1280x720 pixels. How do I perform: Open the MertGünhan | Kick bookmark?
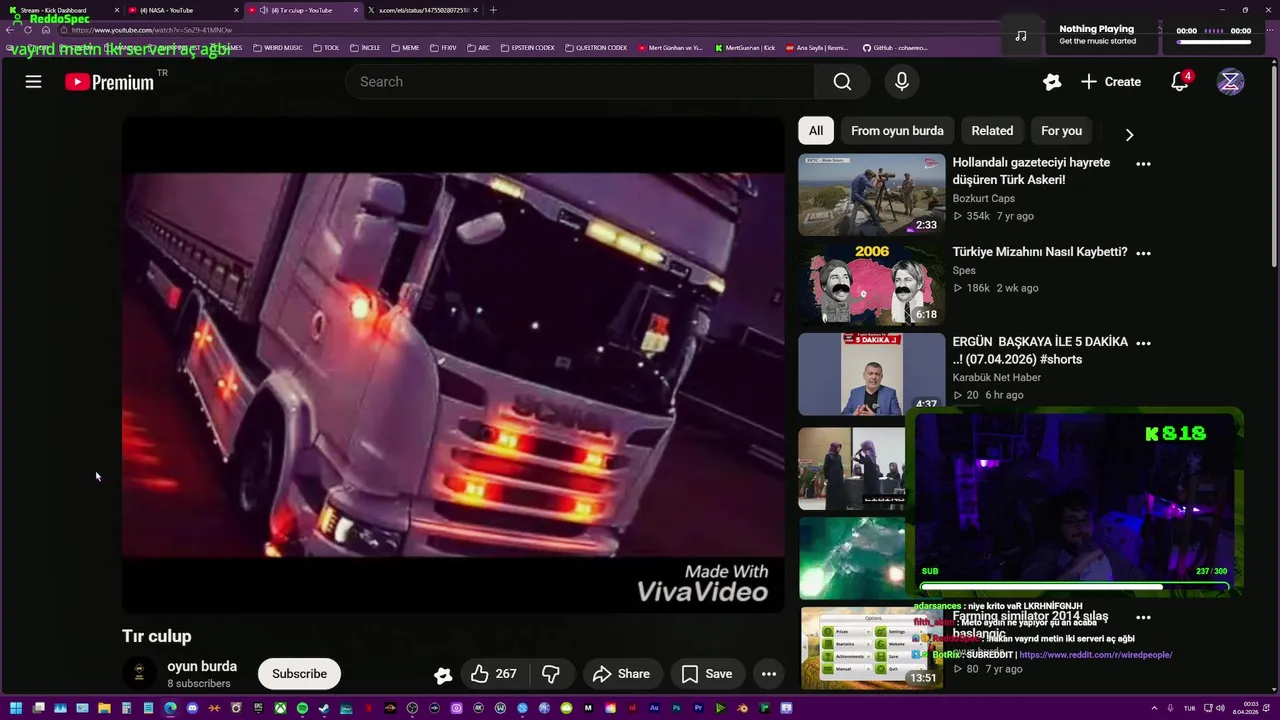click(745, 47)
